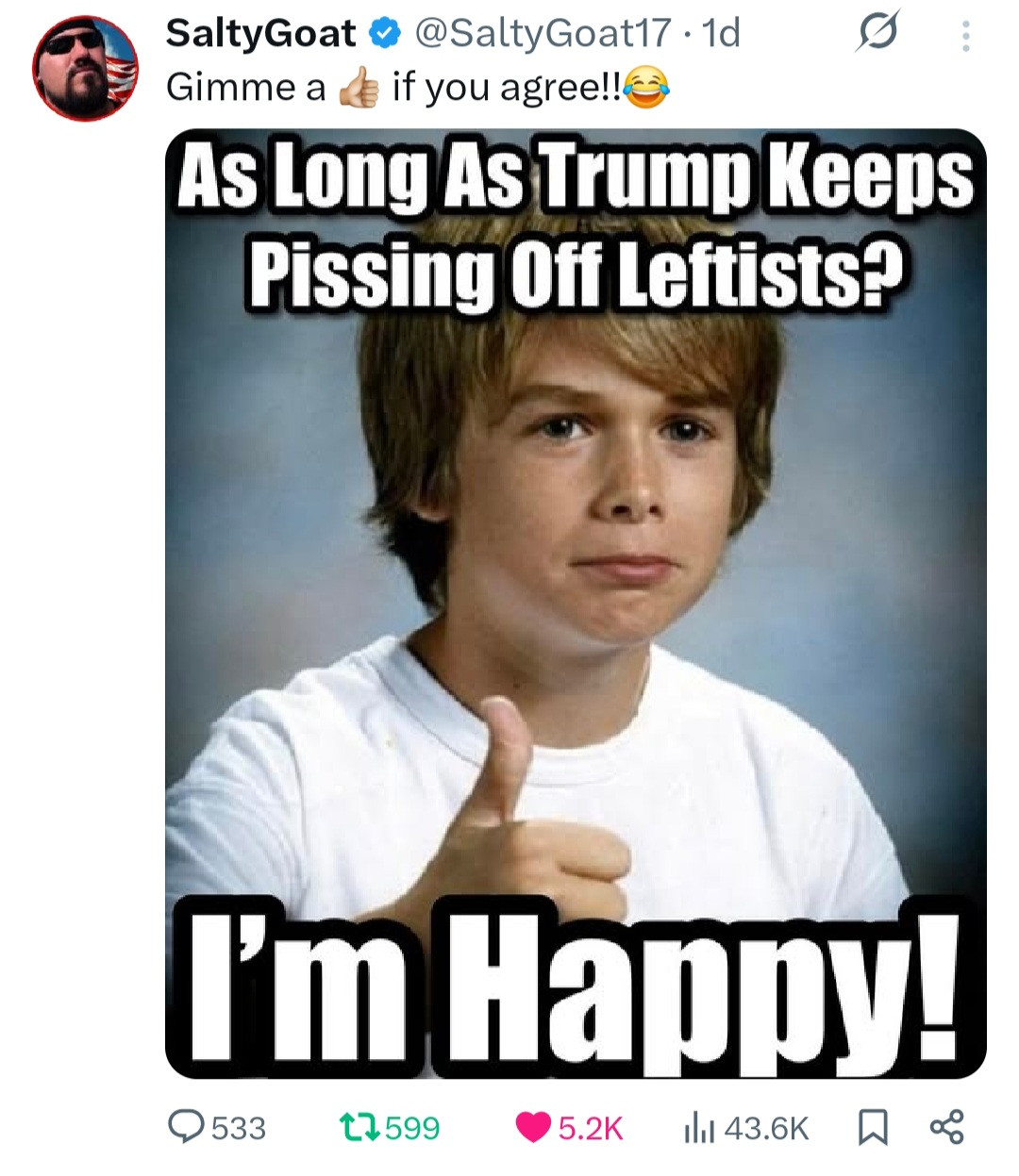
Task: Open the Trump meme image full view
Action: (x=576, y=604)
